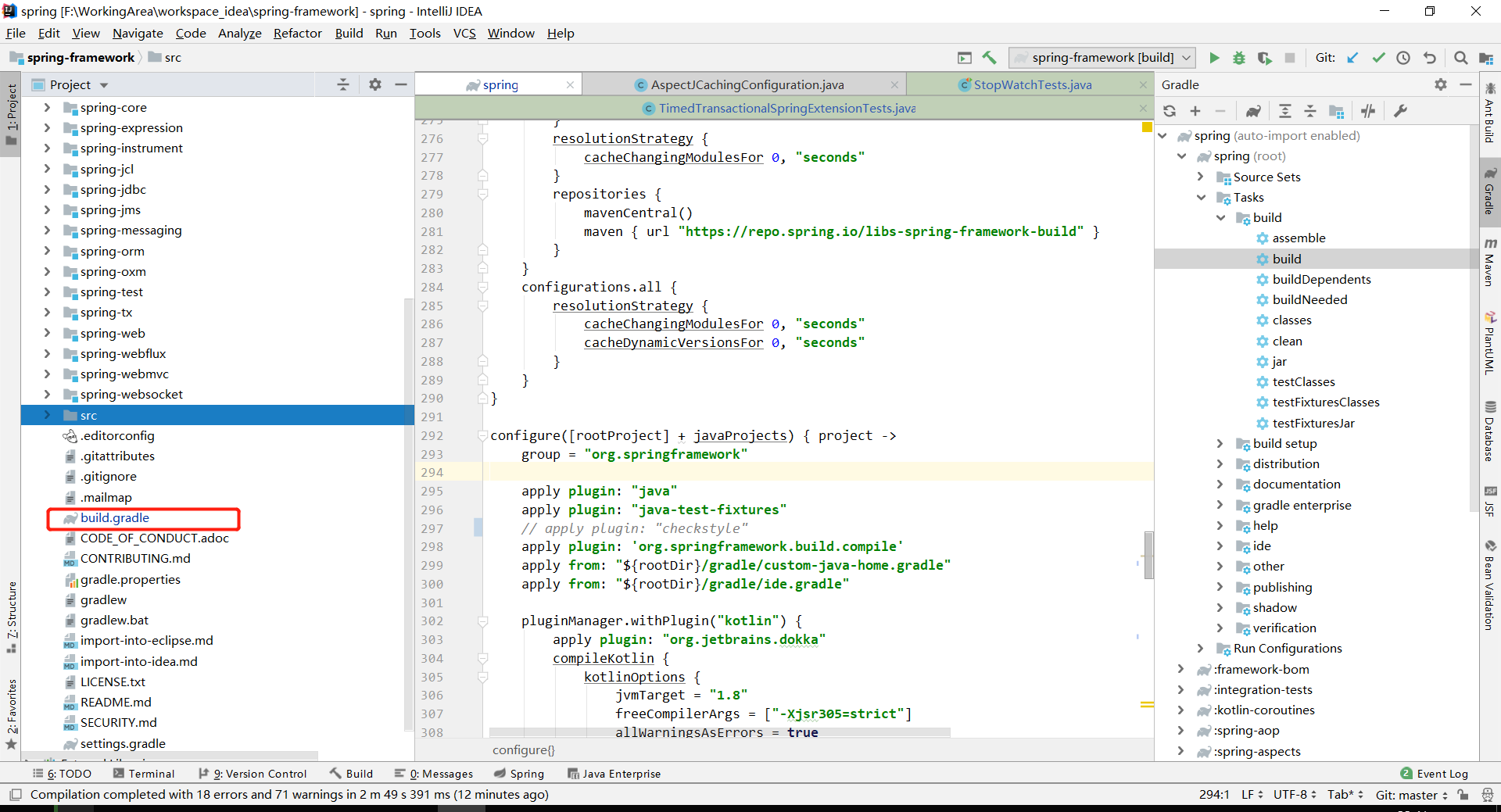This screenshot has width=1501, height=812.
Task: Collapse all in Project panel toolbar
Action: tap(343, 84)
